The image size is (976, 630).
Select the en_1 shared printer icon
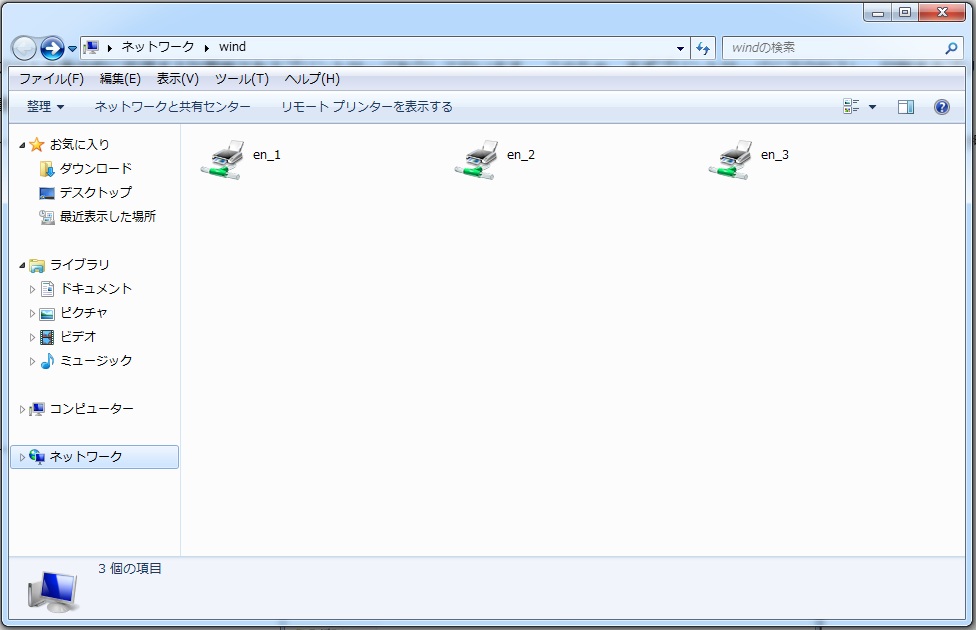[223, 160]
